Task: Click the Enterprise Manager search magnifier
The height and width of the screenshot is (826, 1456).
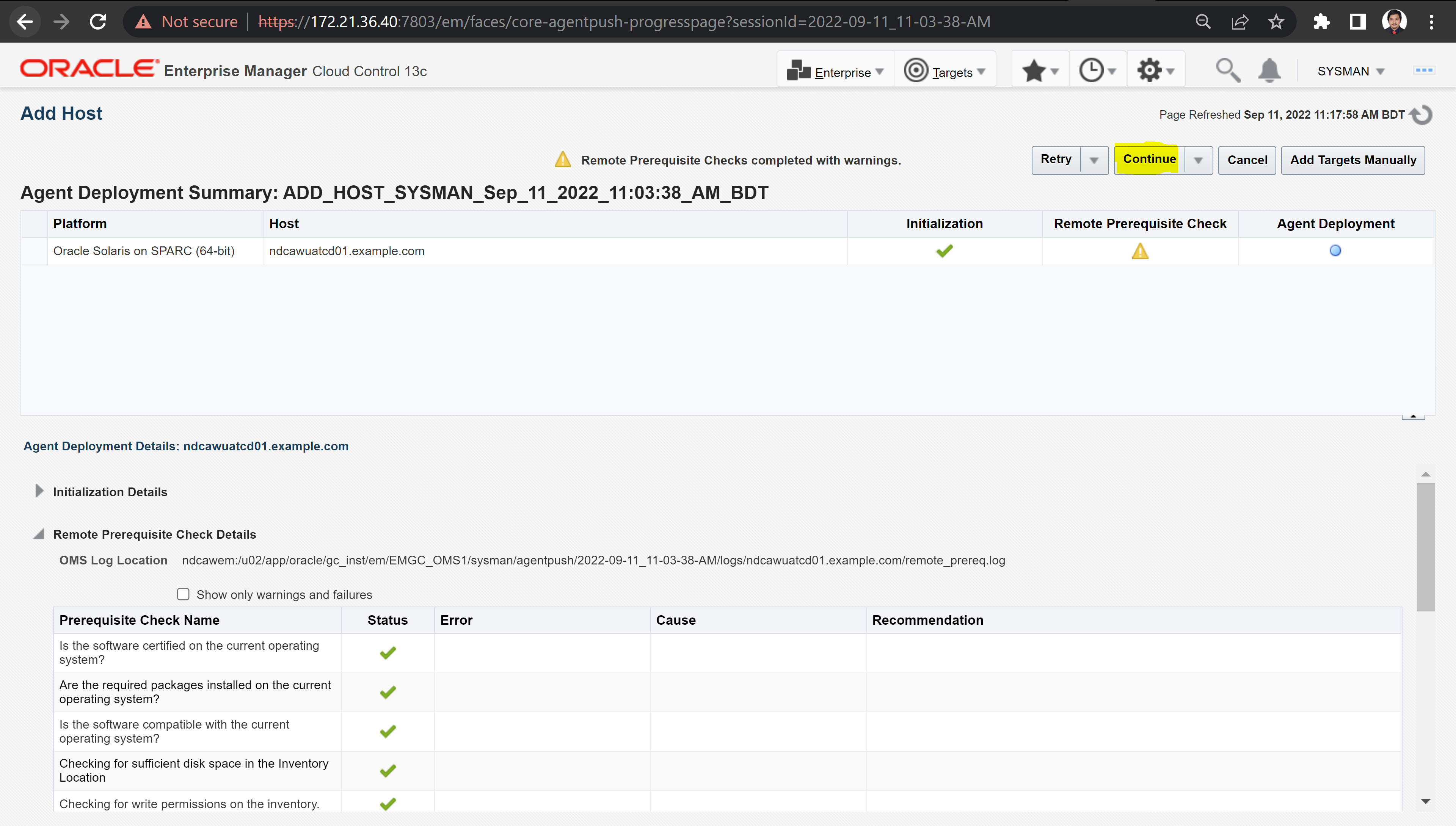Action: pos(1227,71)
